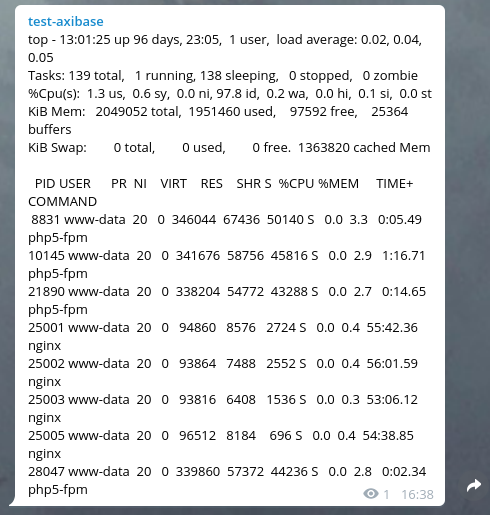Click the top uptime line showing 13:01:25
Viewport: 490px width, 515px height.
[x=225, y=48]
